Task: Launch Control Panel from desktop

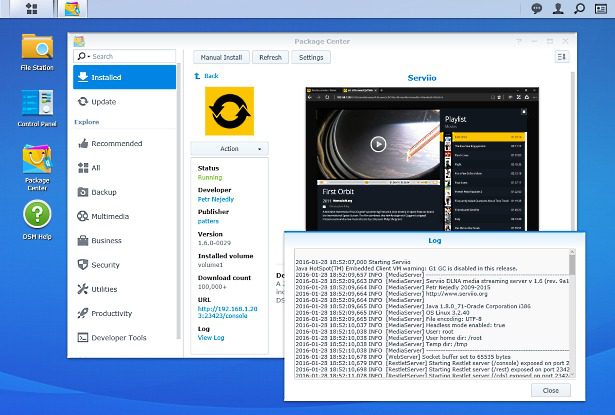Action: point(37,105)
